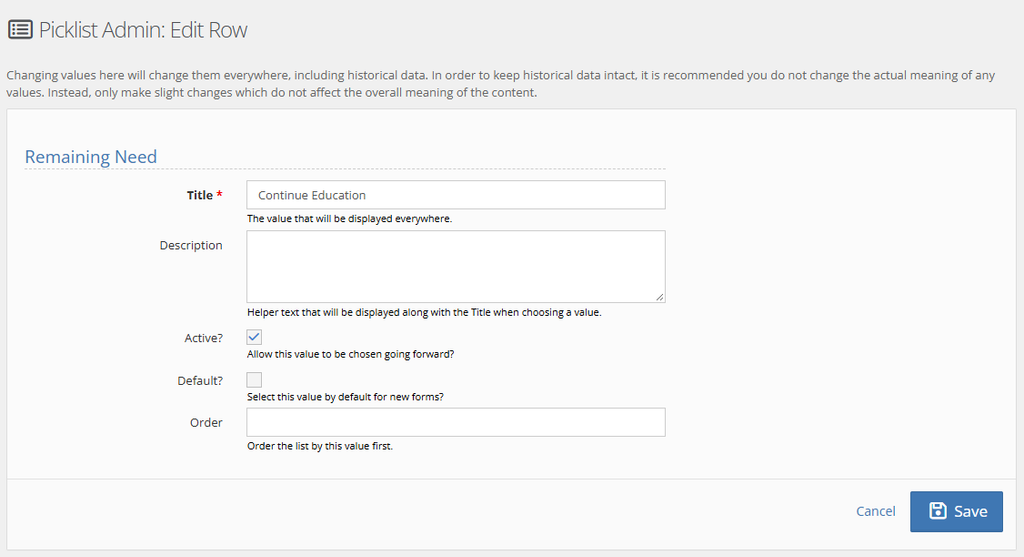This screenshot has height=557, width=1024.
Task: Click the Picklist Admin list icon
Action: click(20, 29)
